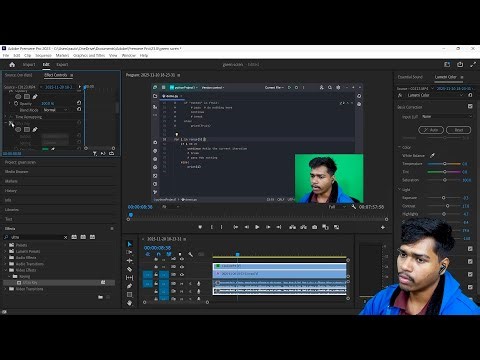The height and width of the screenshot is (360, 480).
Task: Select the Slip tool
Action: click(130, 277)
